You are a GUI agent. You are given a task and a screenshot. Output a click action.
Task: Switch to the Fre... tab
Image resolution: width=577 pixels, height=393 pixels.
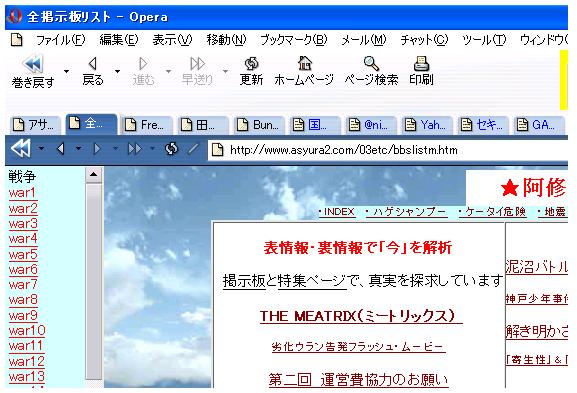tap(147, 125)
